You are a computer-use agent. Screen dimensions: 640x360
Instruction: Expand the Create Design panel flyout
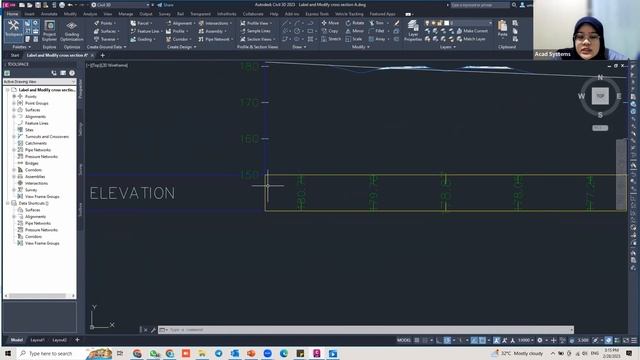coord(182,47)
